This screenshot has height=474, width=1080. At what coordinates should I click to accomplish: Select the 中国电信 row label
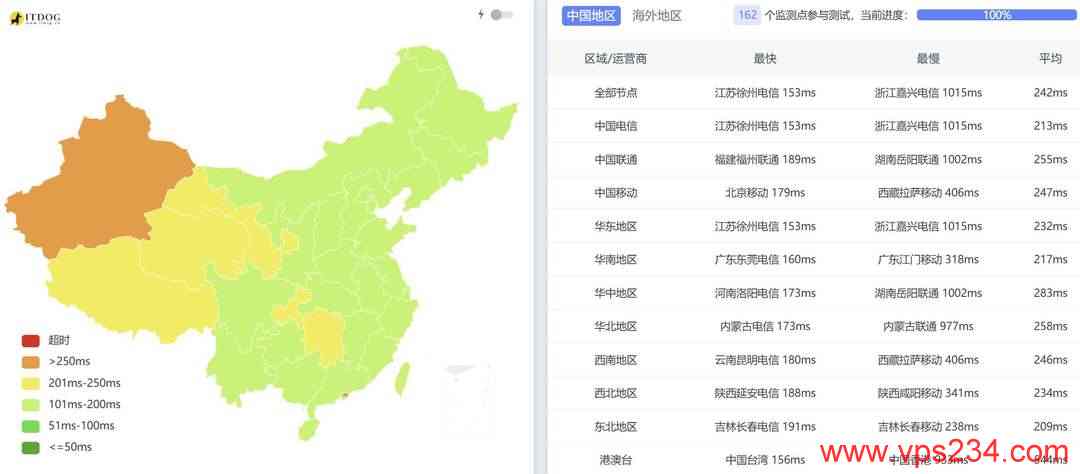point(616,126)
